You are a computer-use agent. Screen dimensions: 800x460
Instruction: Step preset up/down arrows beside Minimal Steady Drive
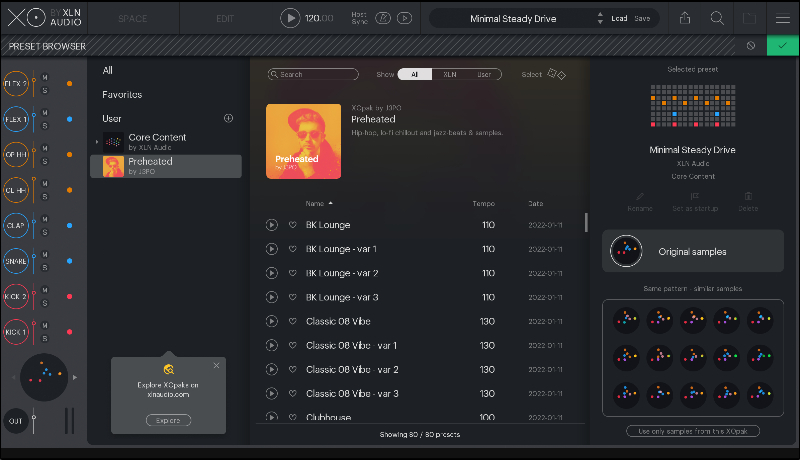click(600, 18)
